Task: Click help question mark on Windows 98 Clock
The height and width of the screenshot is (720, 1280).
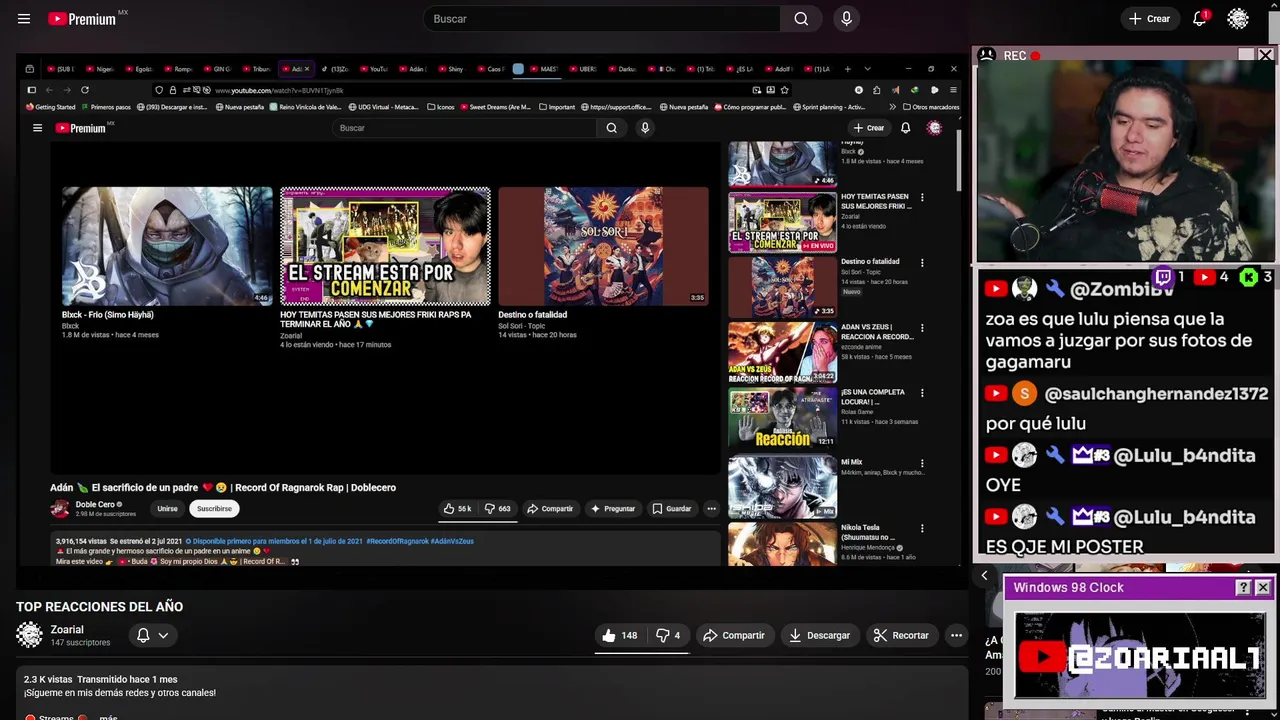Action: click(1243, 588)
